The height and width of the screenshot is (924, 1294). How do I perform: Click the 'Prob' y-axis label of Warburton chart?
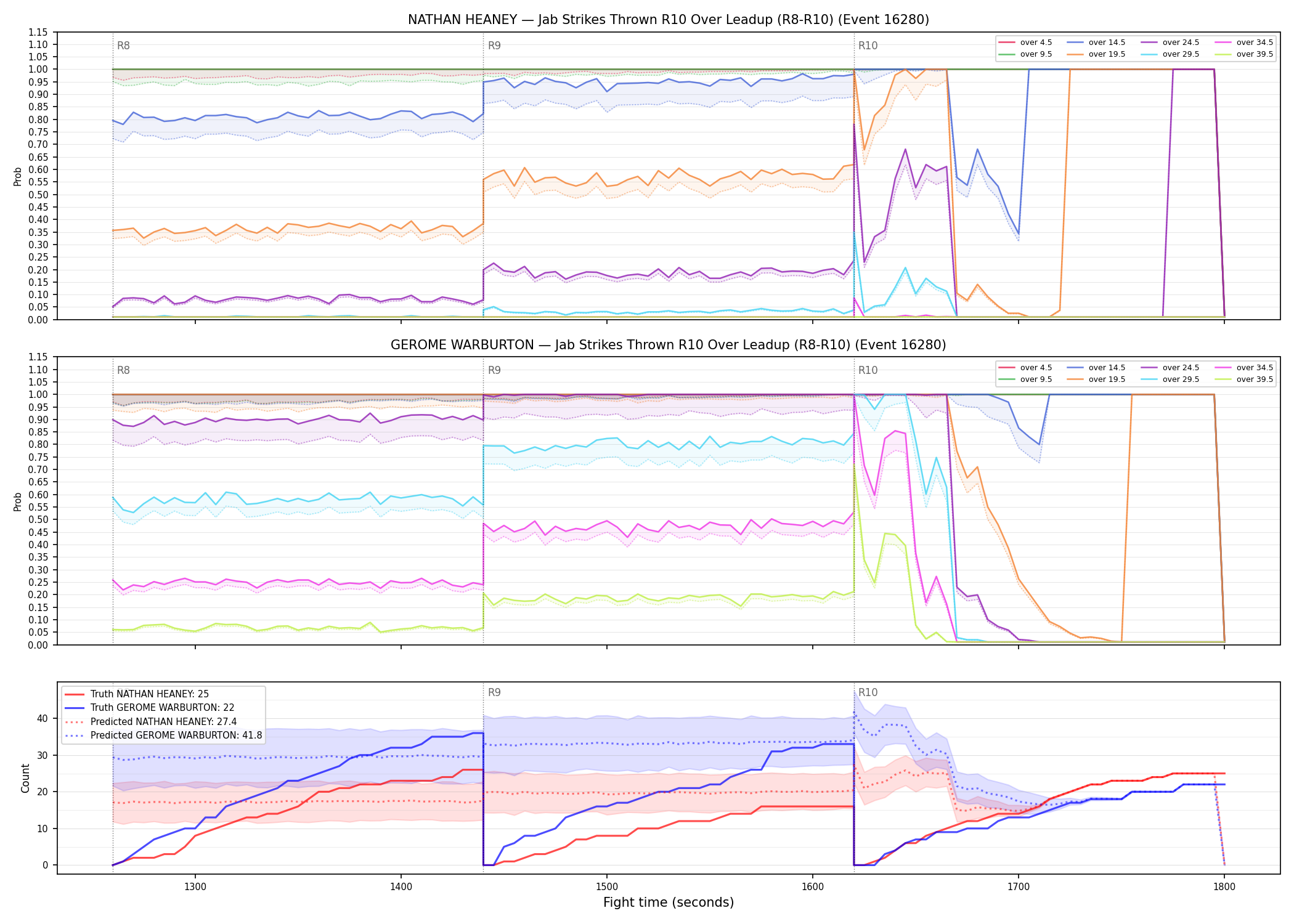pyautogui.click(x=18, y=501)
